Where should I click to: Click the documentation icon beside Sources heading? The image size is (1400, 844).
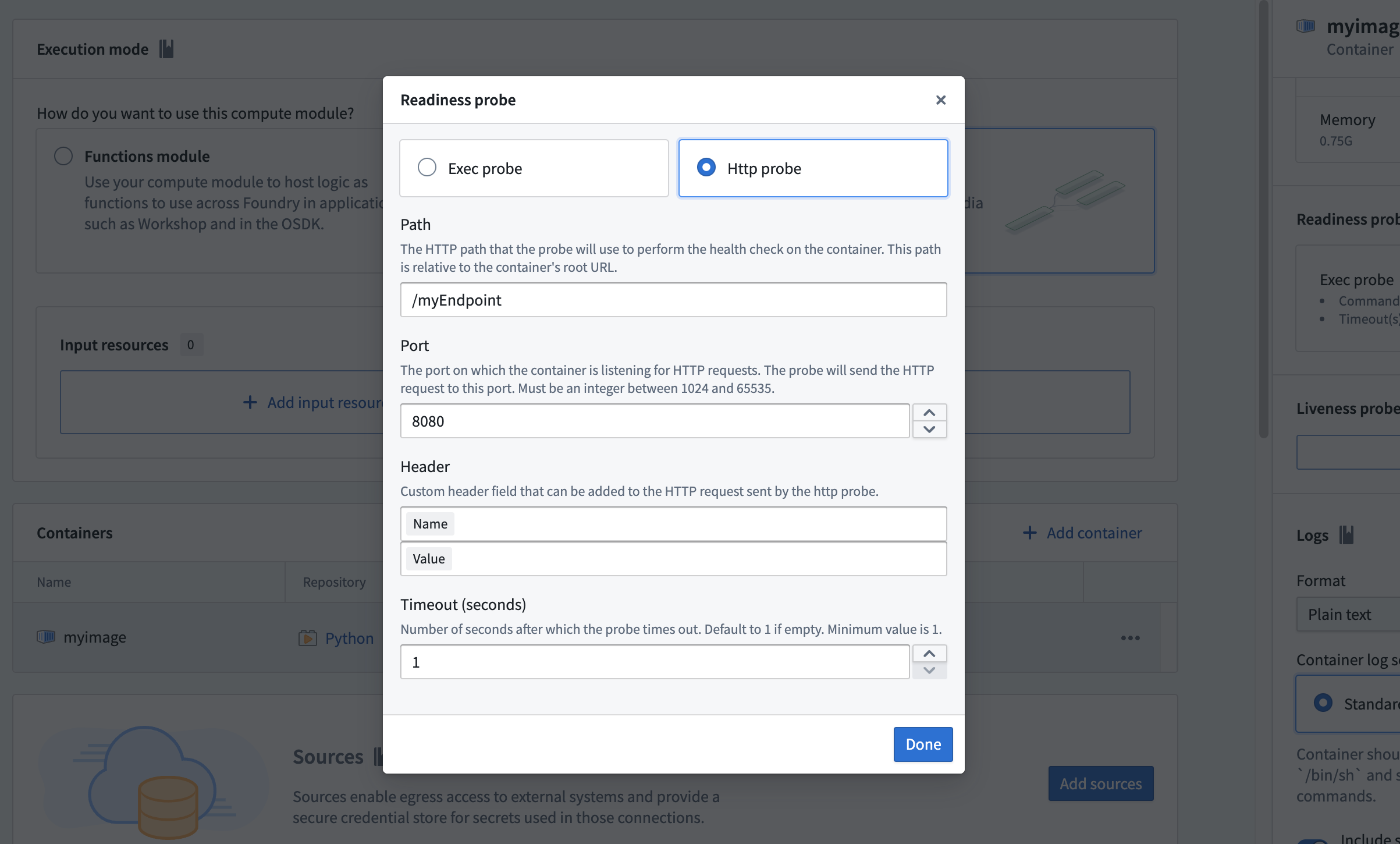[x=379, y=756]
